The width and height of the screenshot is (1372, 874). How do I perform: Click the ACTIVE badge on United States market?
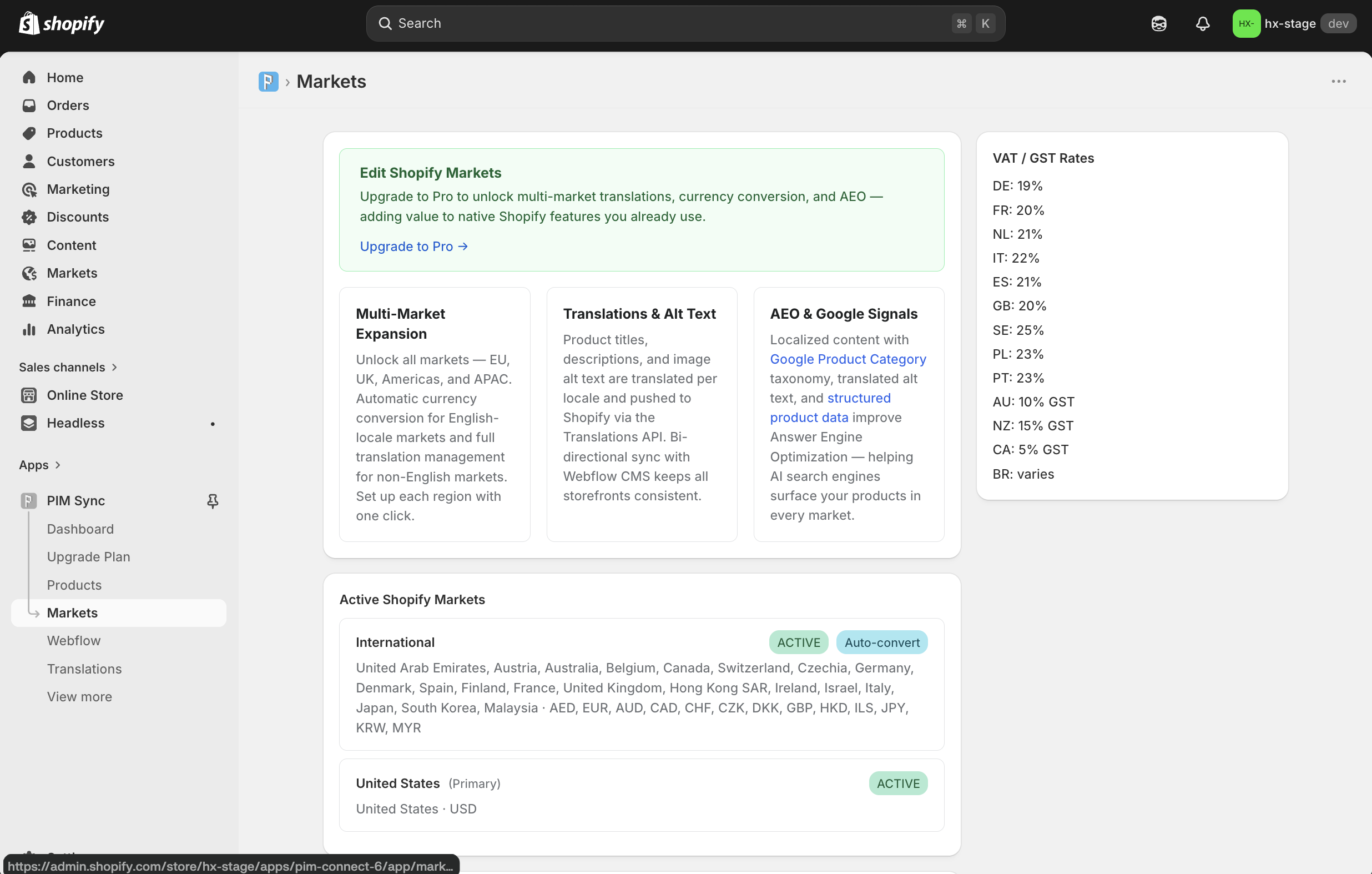(898, 783)
